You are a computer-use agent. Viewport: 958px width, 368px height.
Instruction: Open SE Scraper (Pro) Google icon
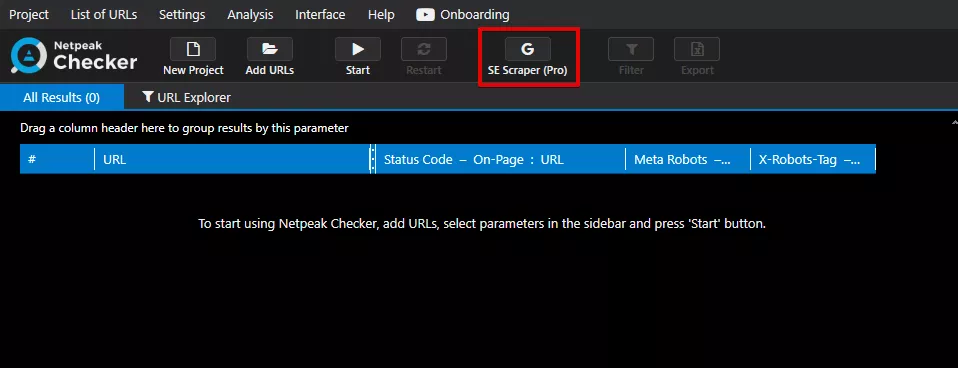pyautogui.click(x=528, y=49)
